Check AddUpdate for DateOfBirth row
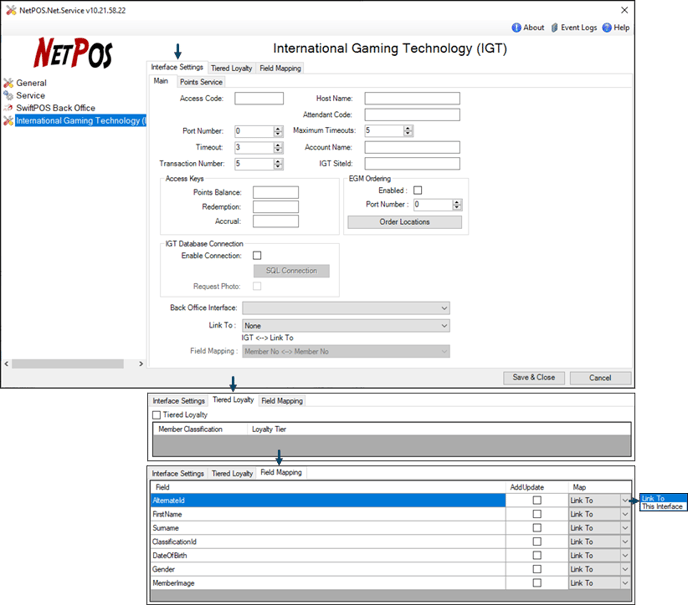688x605 pixels. (537, 555)
